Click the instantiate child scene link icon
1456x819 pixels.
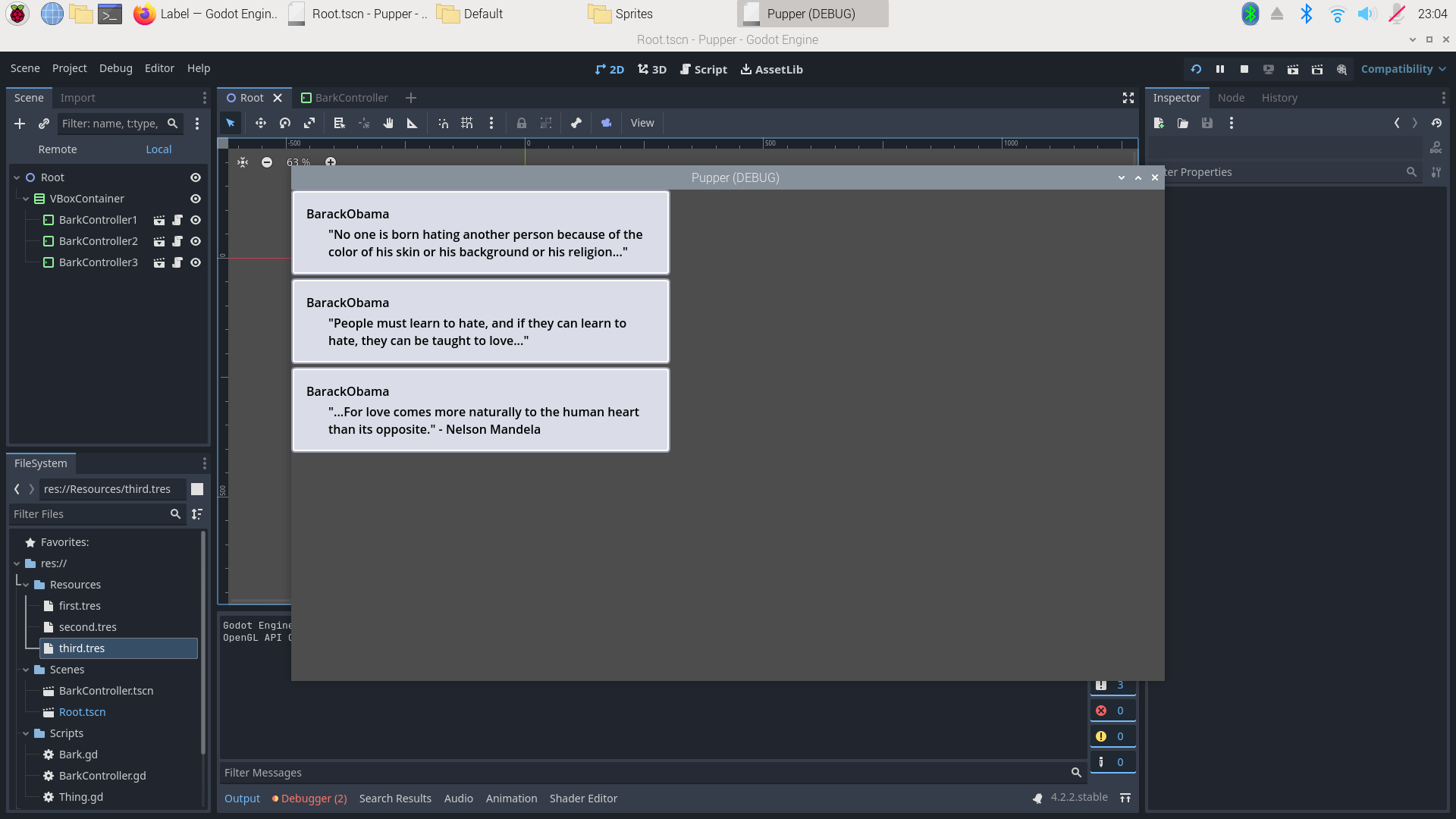pyautogui.click(x=44, y=124)
